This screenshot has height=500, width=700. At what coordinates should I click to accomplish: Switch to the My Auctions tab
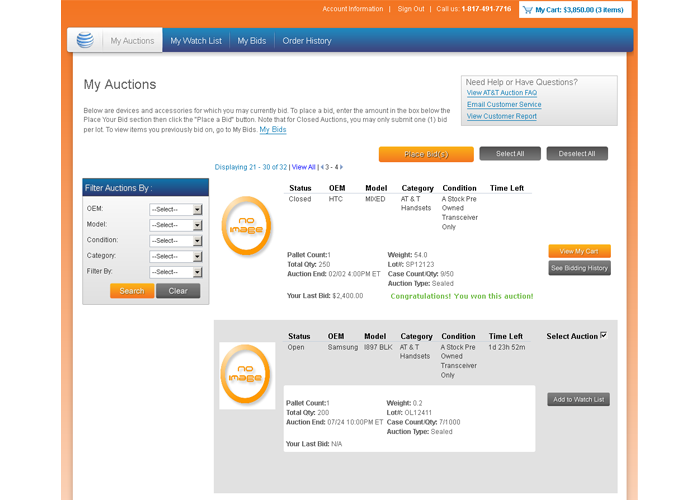pyautogui.click(x=132, y=41)
